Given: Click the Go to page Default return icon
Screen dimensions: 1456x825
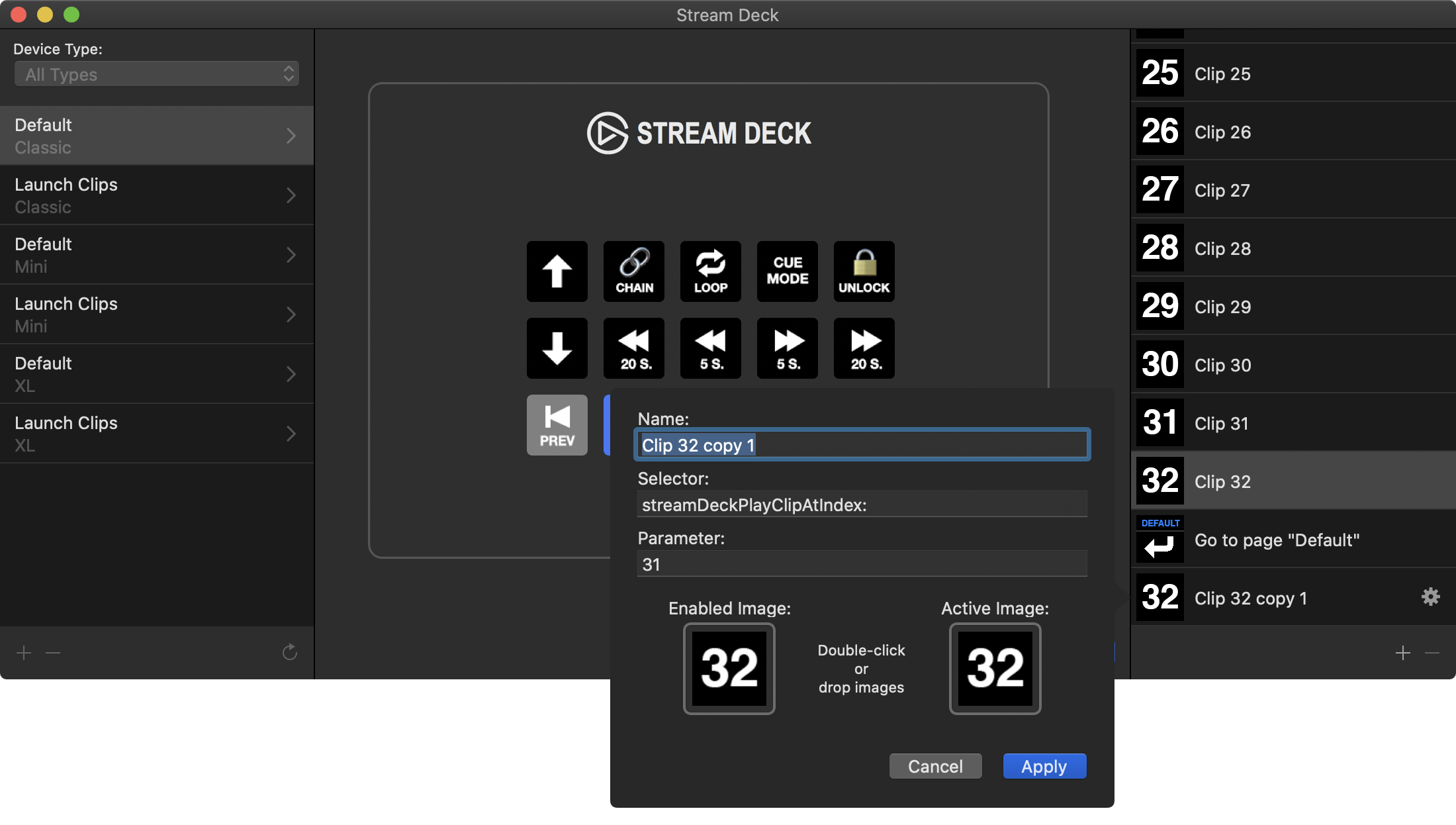Looking at the screenshot, I should tap(1160, 539).
